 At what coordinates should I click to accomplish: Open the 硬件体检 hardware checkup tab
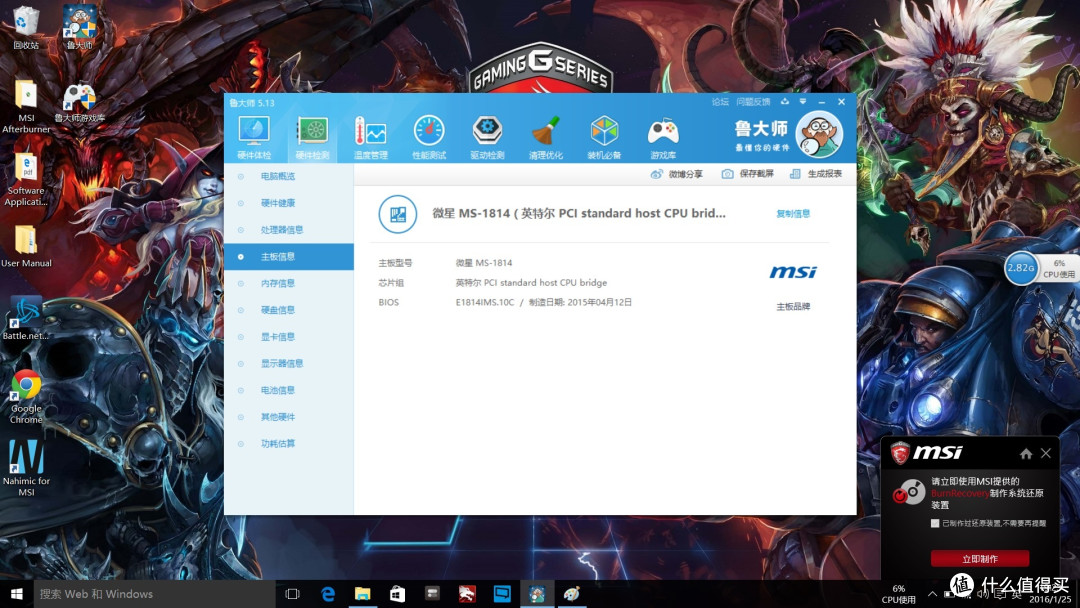point(253,138)
